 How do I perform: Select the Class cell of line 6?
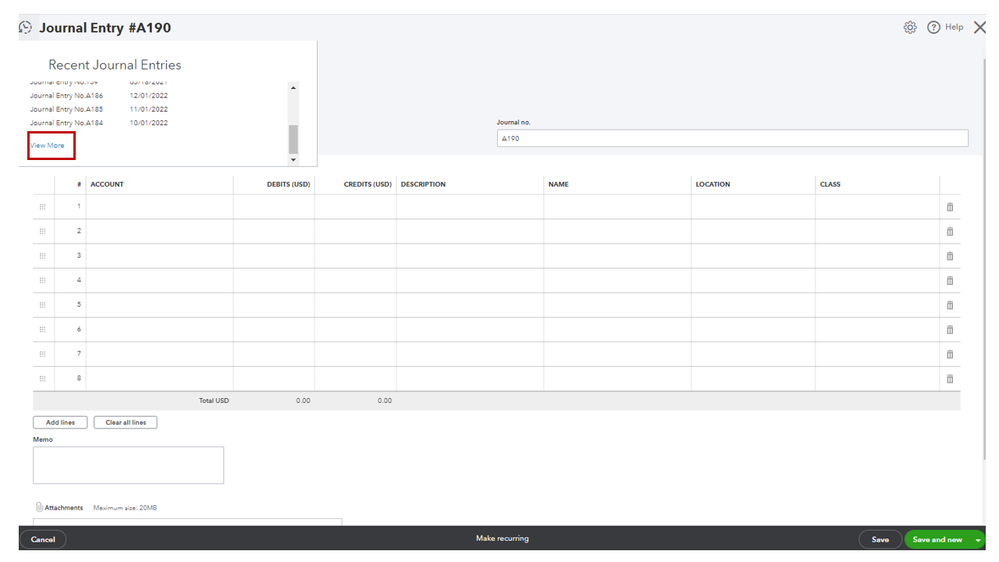[877, 329]
